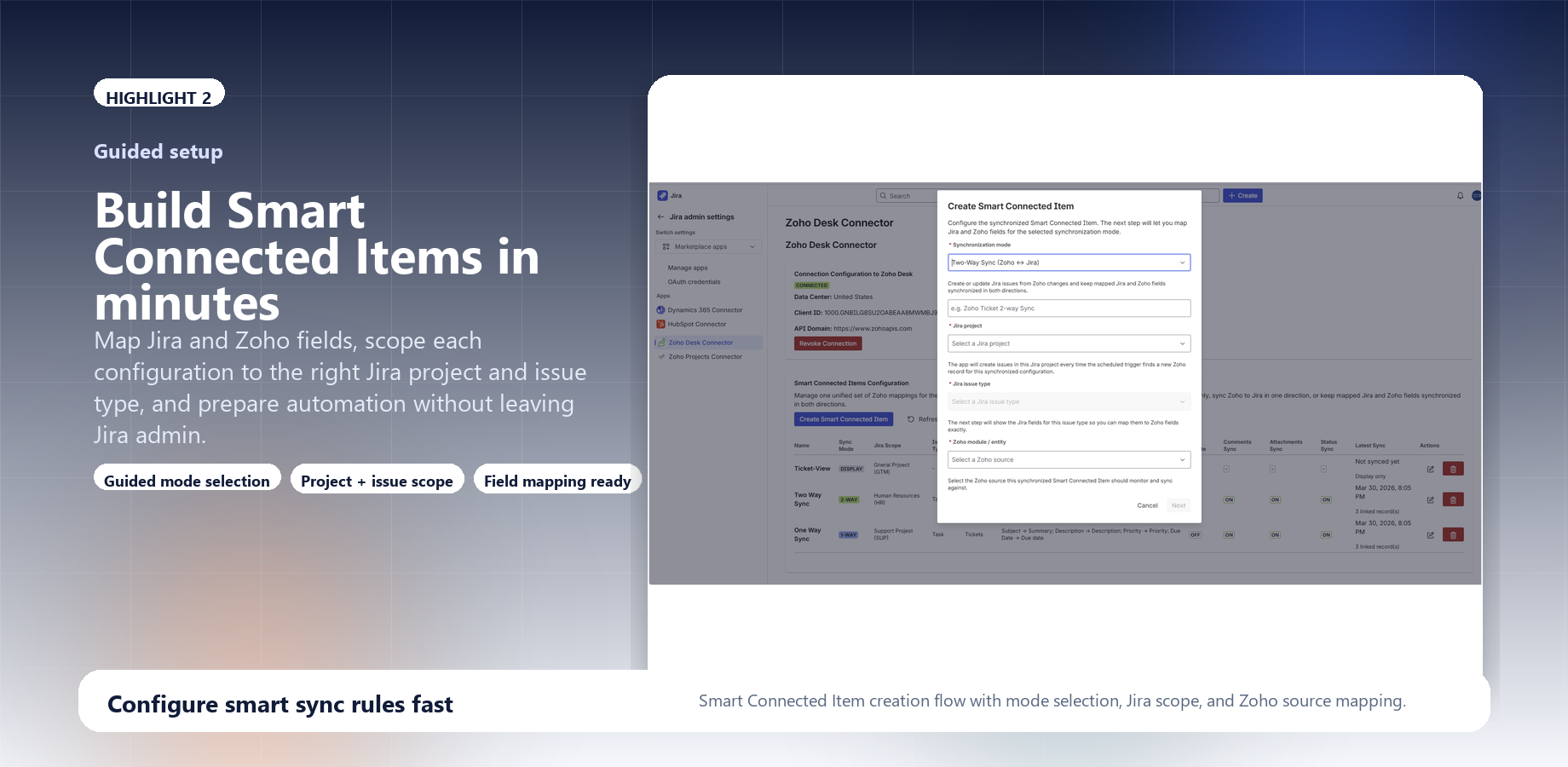Screen dimensions: 1568x767
Task: Open the notification bell
Action: coord(1461,195)
